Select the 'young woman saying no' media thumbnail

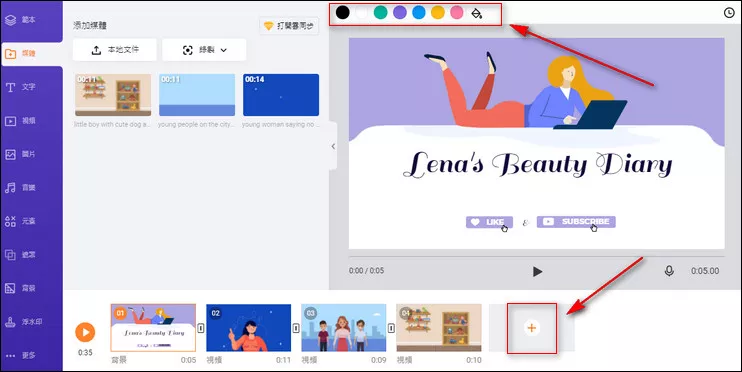tap(281, 95)
